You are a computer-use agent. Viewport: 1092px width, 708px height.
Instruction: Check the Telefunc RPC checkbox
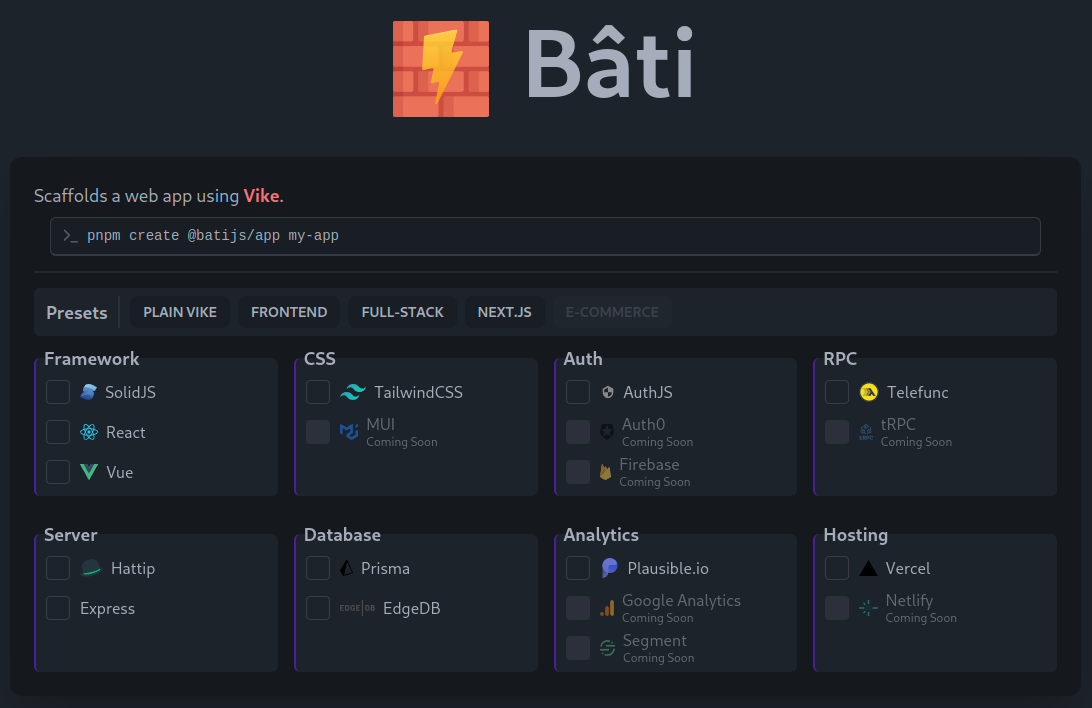point(837,392)
